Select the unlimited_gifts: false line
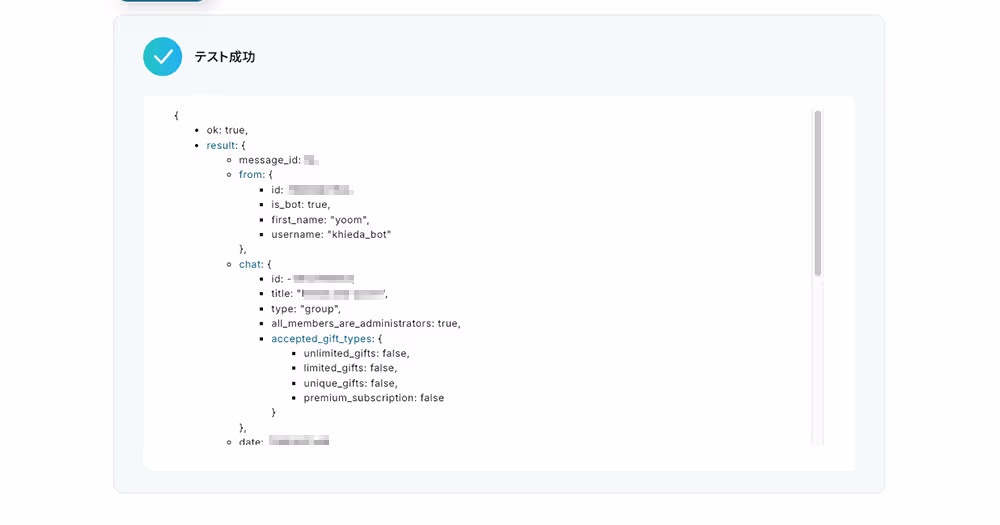The height and width of the screenshot is (525, 1000). click(357, 353)
